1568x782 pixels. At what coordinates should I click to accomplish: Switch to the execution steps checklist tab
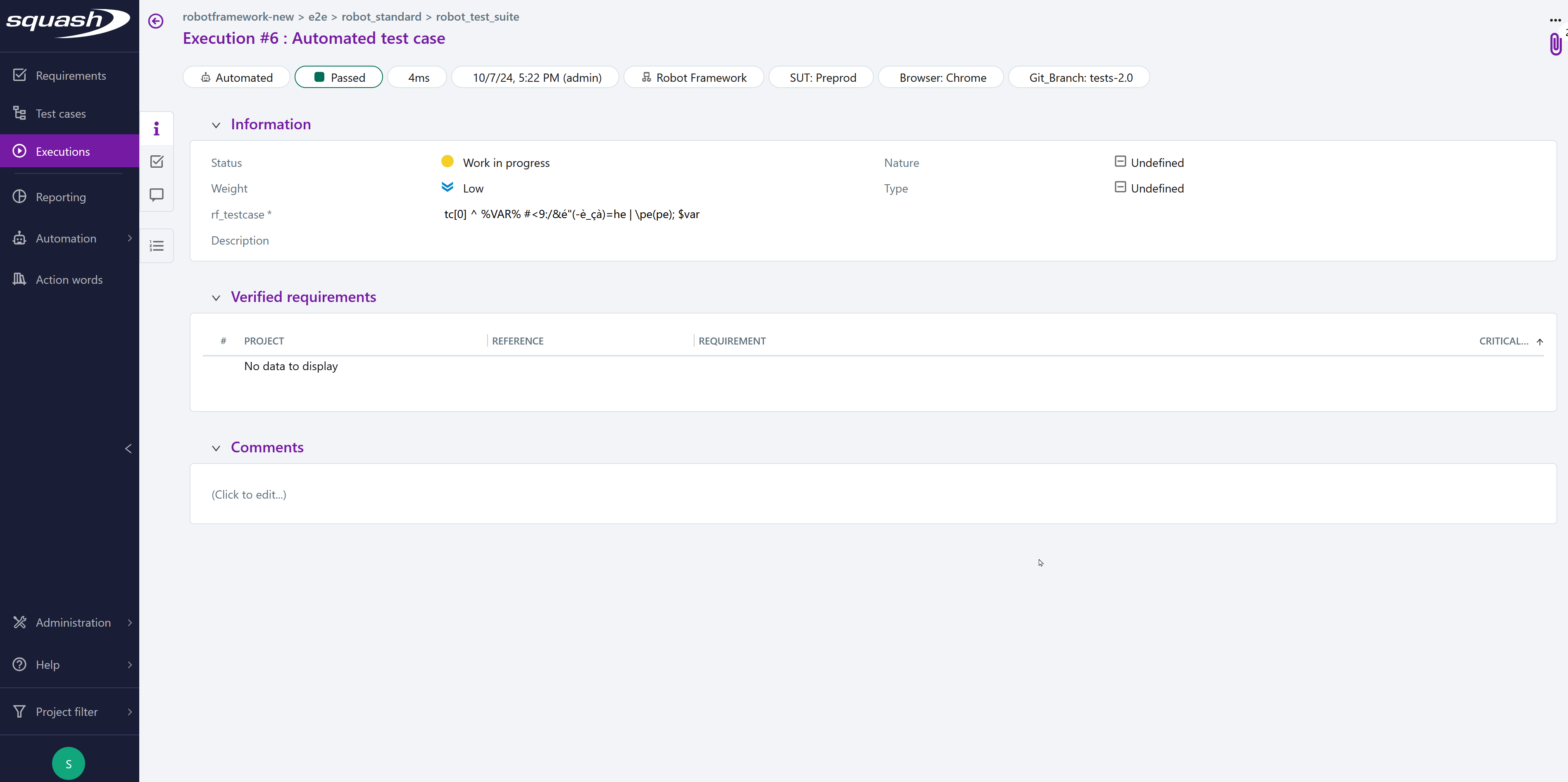coord(157,161)
